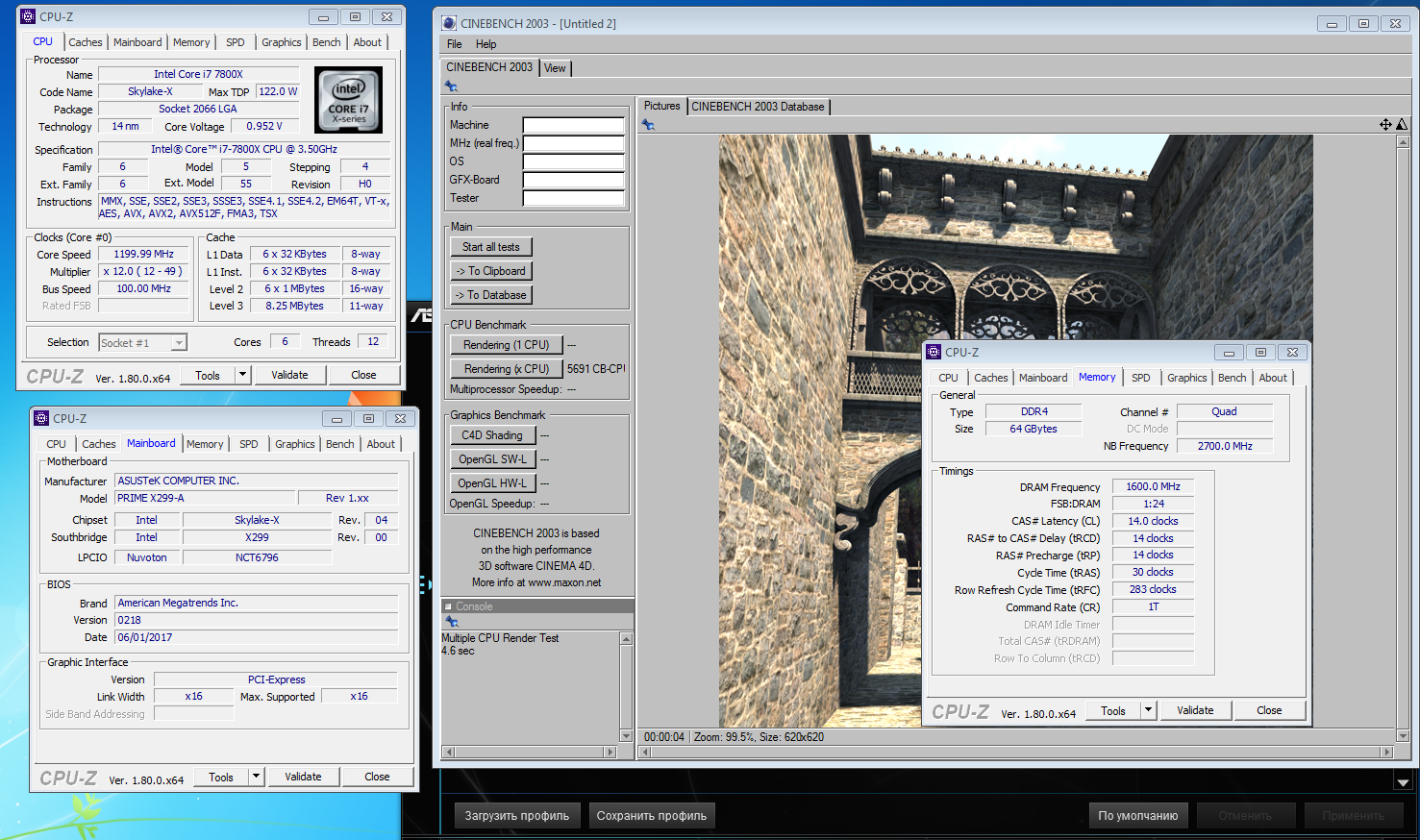Click the По умолчанию button
This screenshot has width=1420, height=840.
tap(1138, 816)
